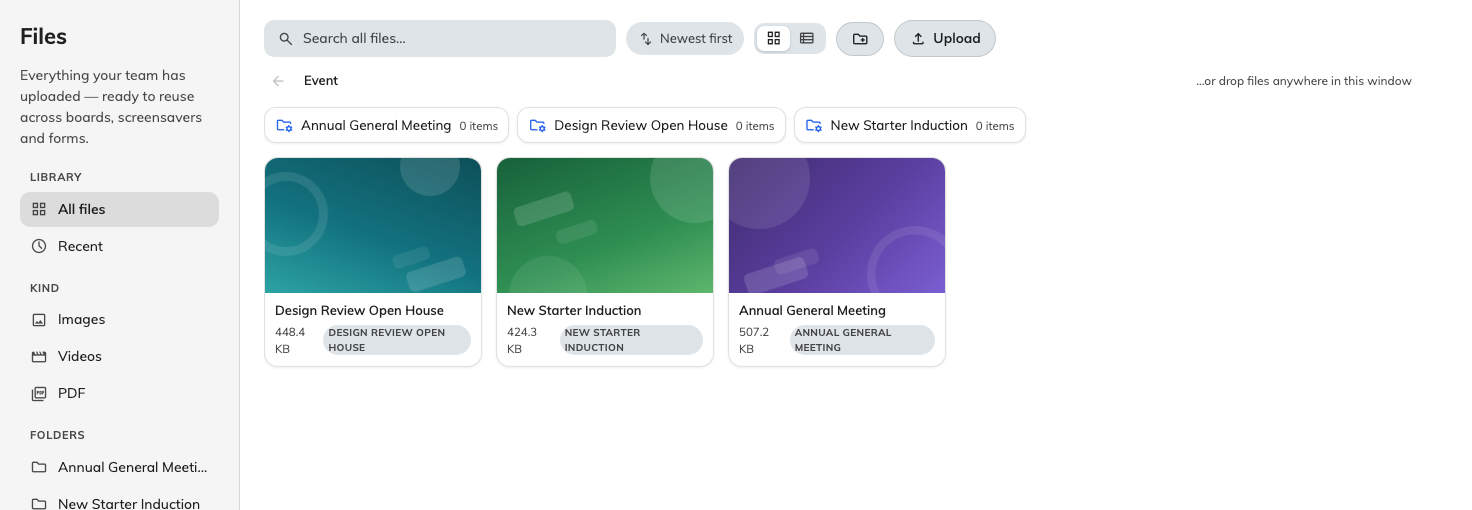
Task: Open the Annual General Meeting folder chip
Action: point(387,126)
